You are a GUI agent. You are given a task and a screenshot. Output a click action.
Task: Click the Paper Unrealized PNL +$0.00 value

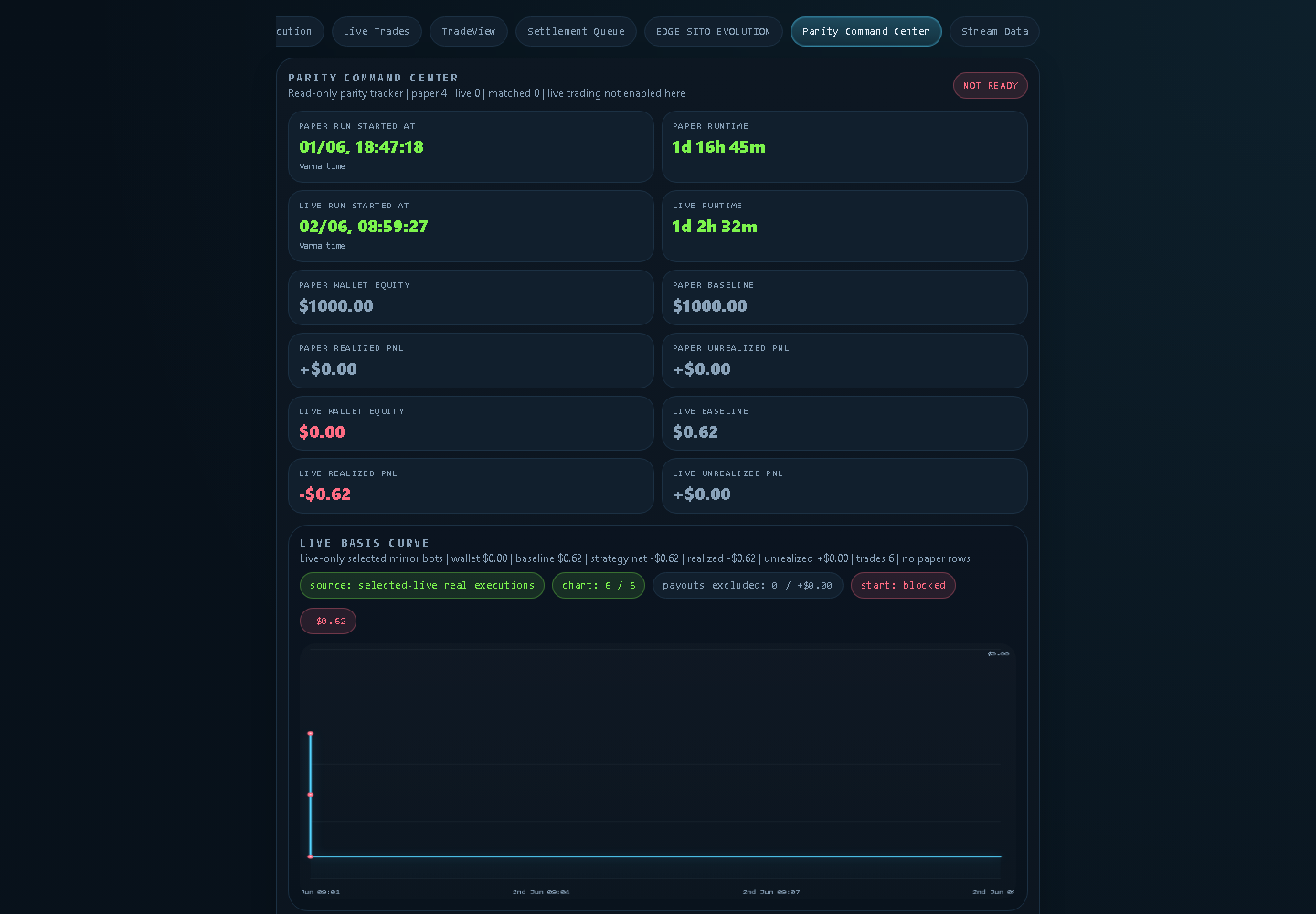point(702,369)
